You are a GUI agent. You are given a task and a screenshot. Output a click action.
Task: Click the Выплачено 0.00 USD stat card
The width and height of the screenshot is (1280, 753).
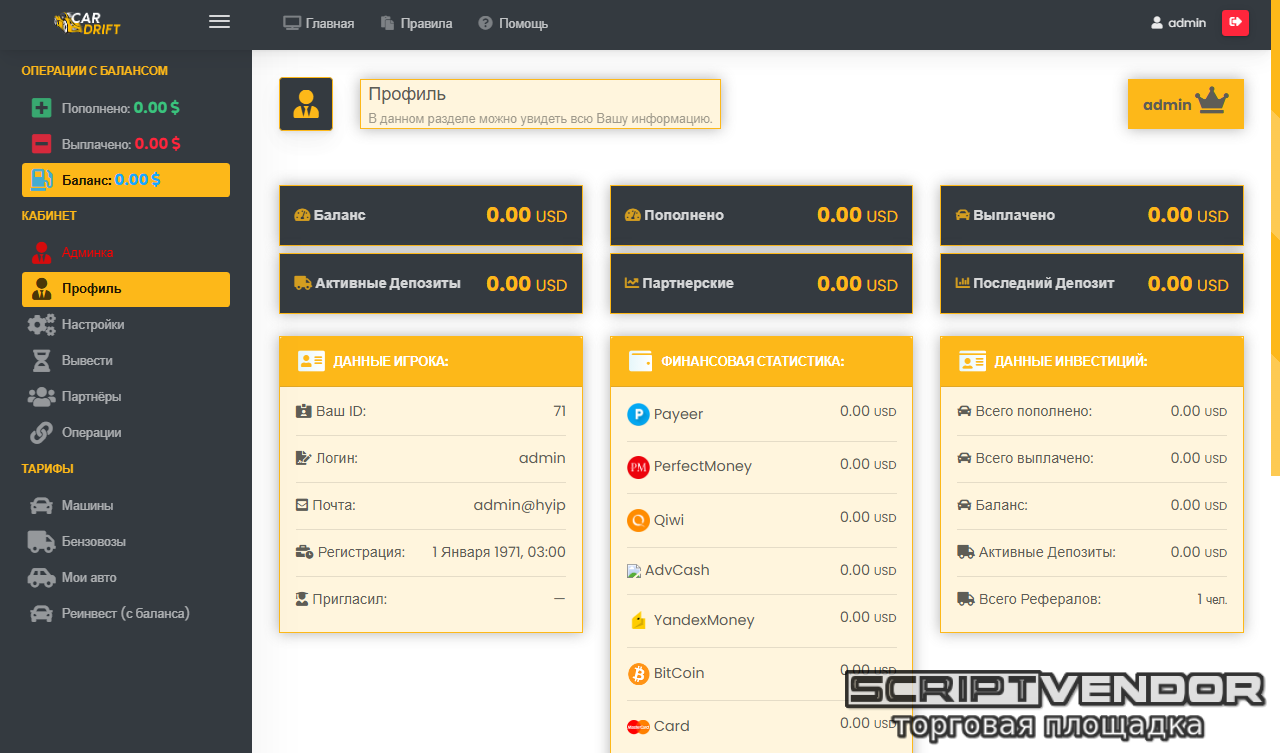(x=1092, y=215)
